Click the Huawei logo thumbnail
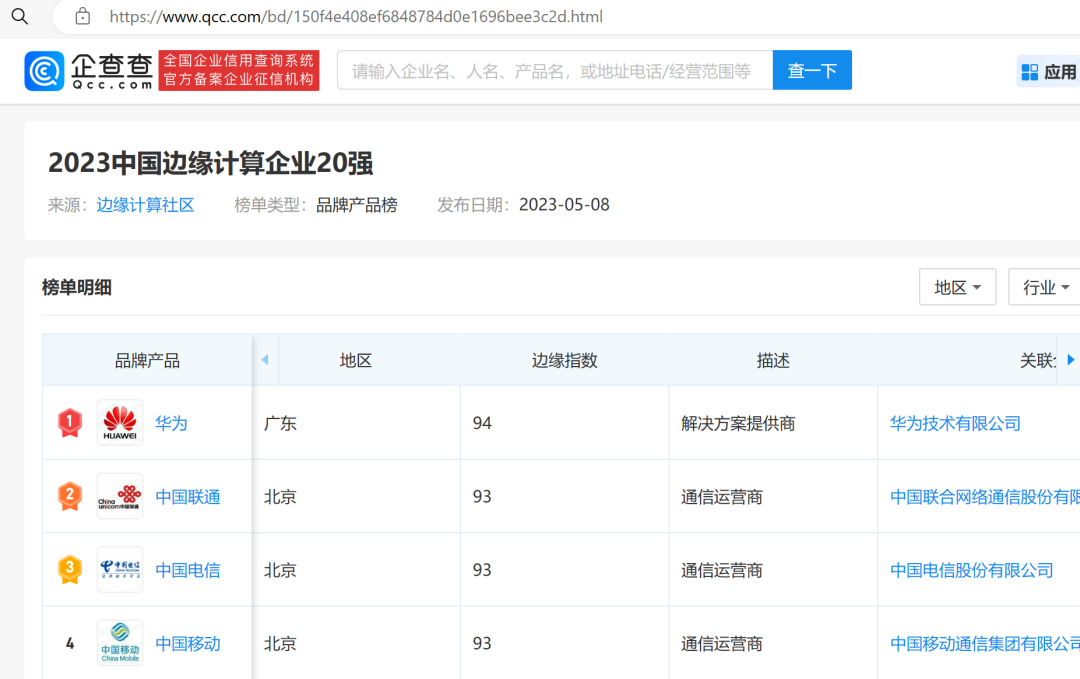The width and height of the screenshot is (1080, 679). coord(120,422)
